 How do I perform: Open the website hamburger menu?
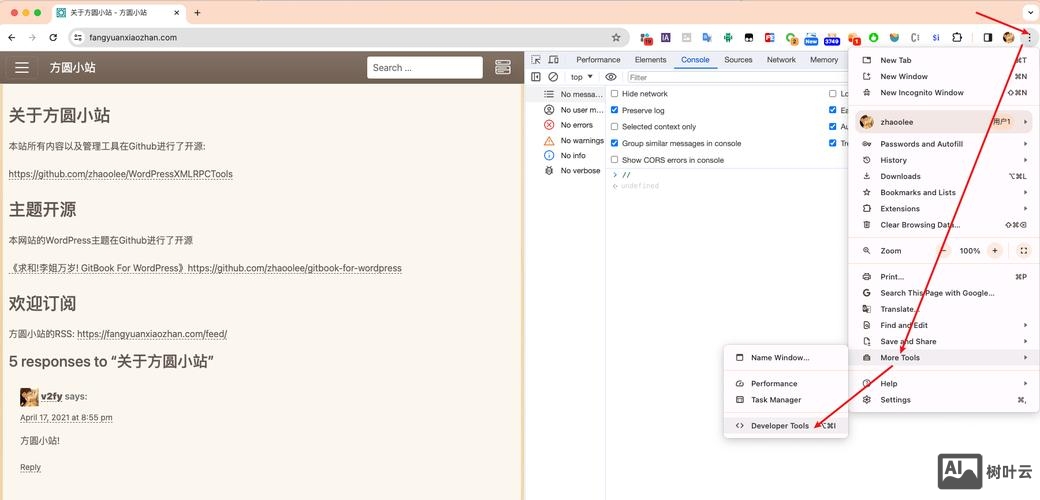22,68
